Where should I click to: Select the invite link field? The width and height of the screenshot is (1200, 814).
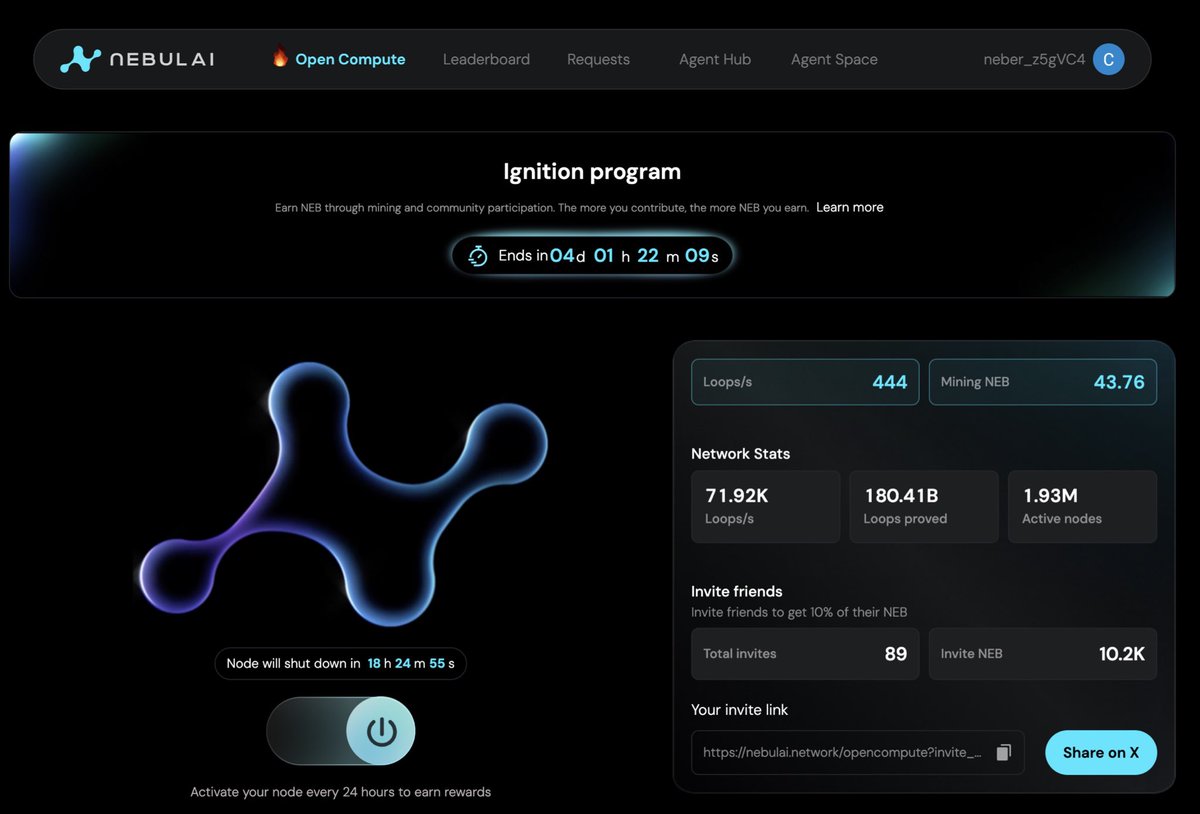[858, 752]
